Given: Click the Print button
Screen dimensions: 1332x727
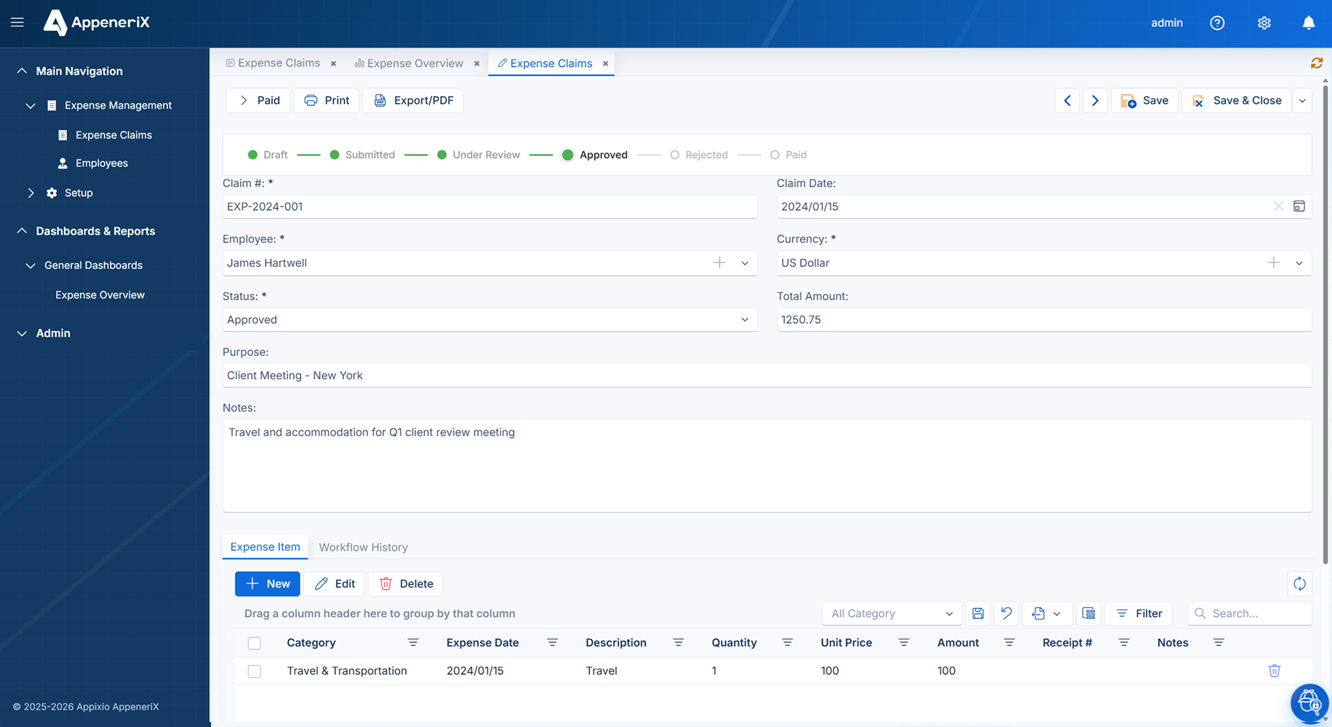Looking at the screenshot, I should 326,100.
